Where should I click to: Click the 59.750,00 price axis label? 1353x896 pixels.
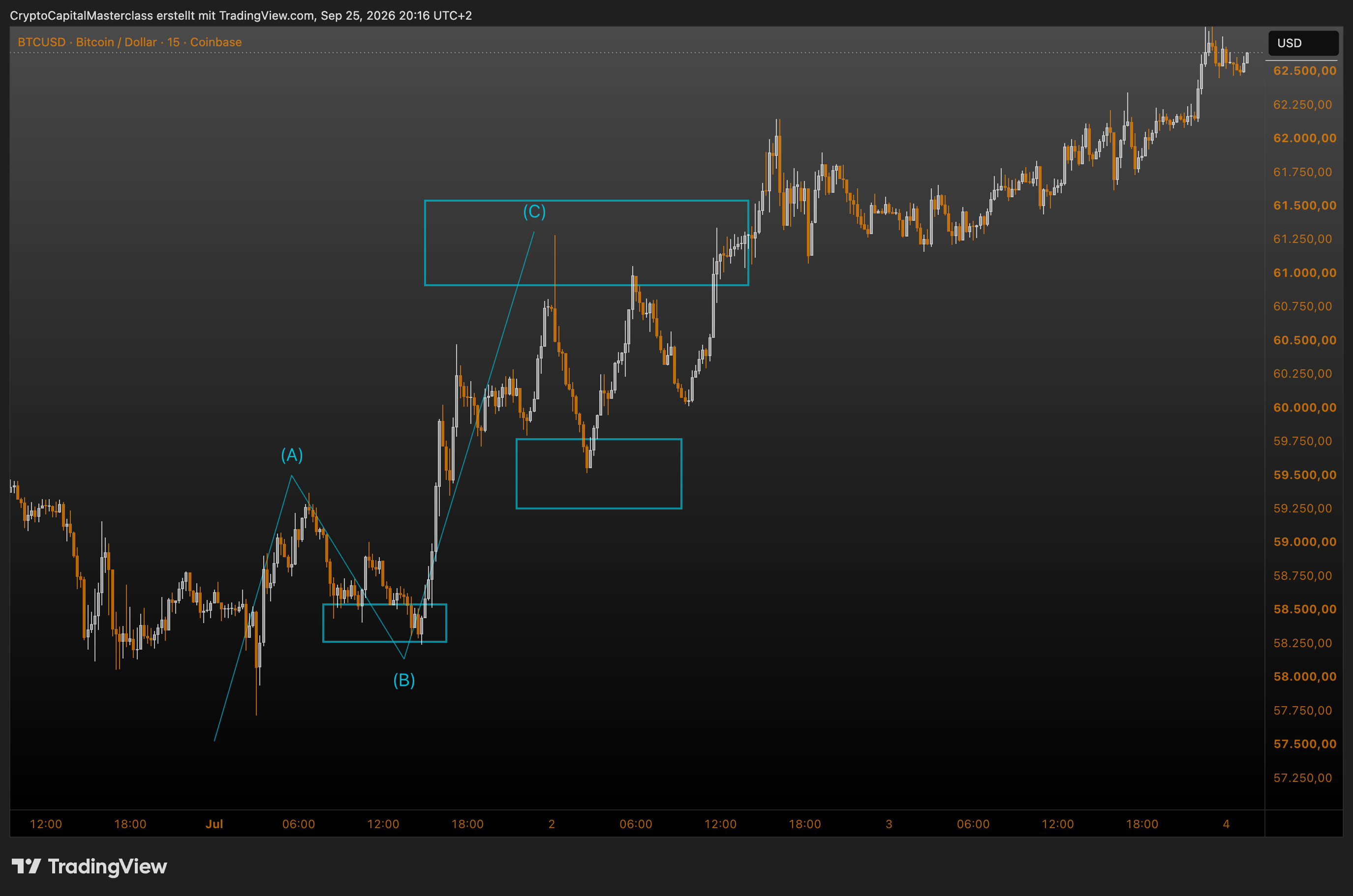(1303, 441)
